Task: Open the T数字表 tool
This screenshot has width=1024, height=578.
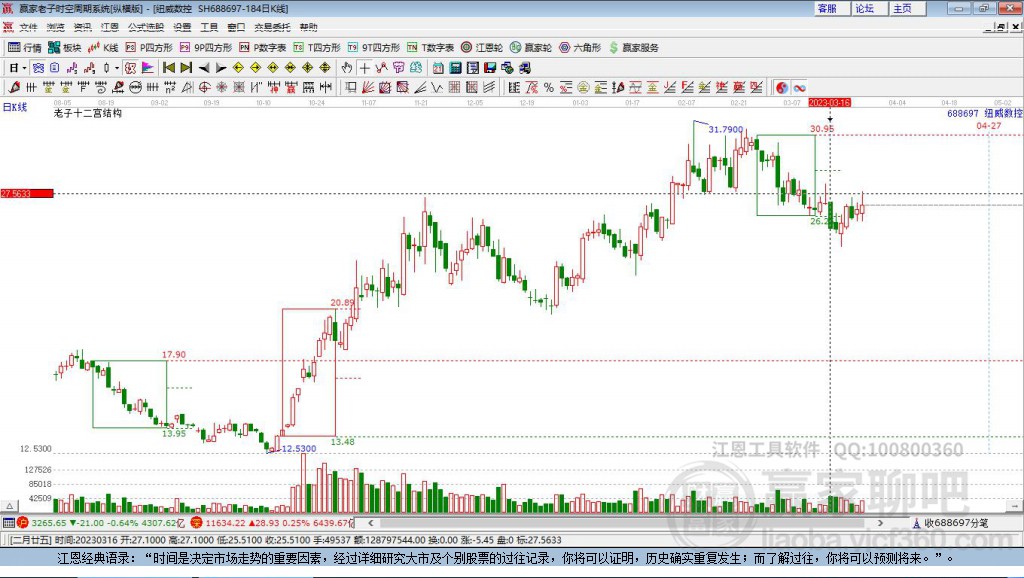Action: tap(430, 48)
